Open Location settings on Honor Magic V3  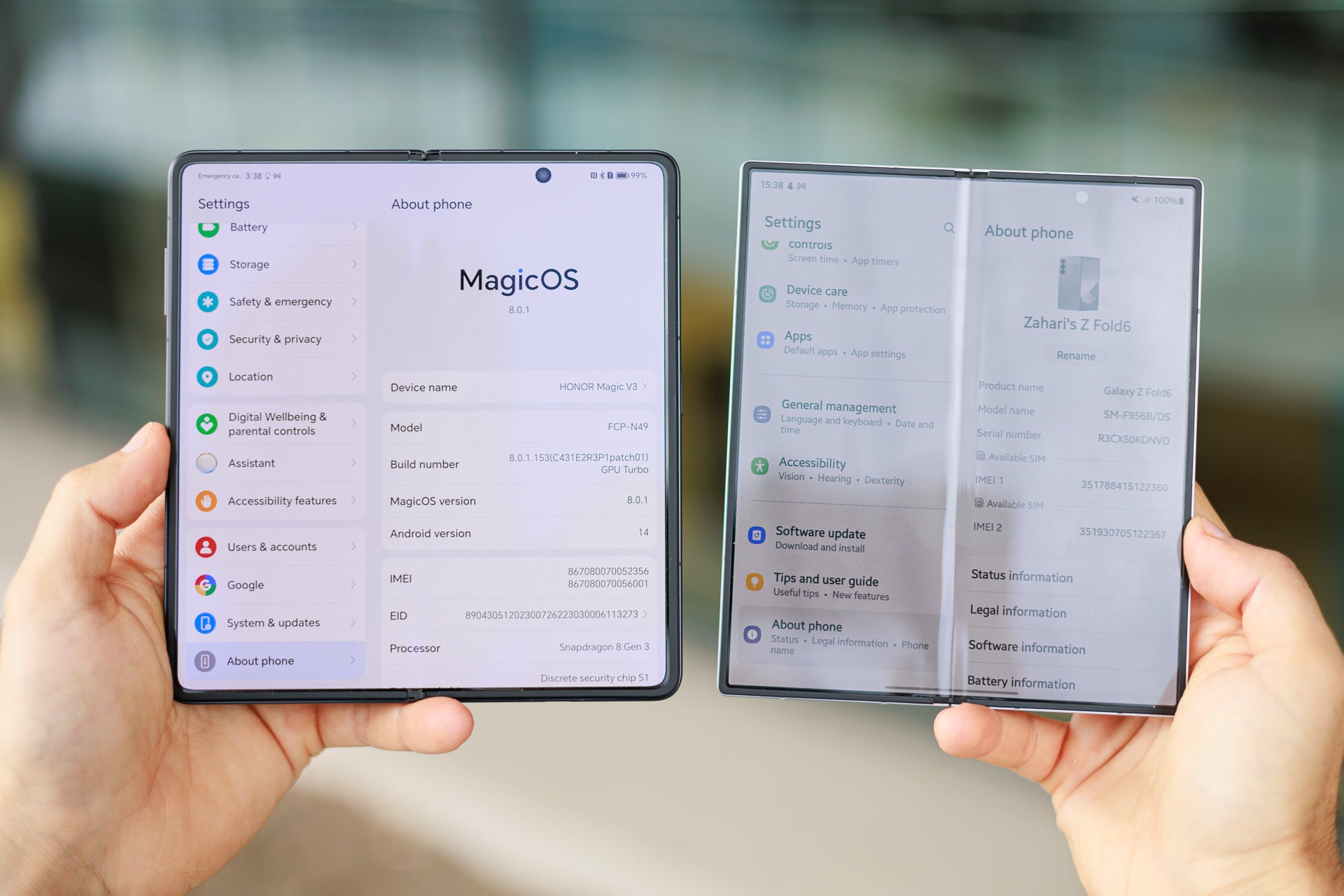click(x=250, y=377)
